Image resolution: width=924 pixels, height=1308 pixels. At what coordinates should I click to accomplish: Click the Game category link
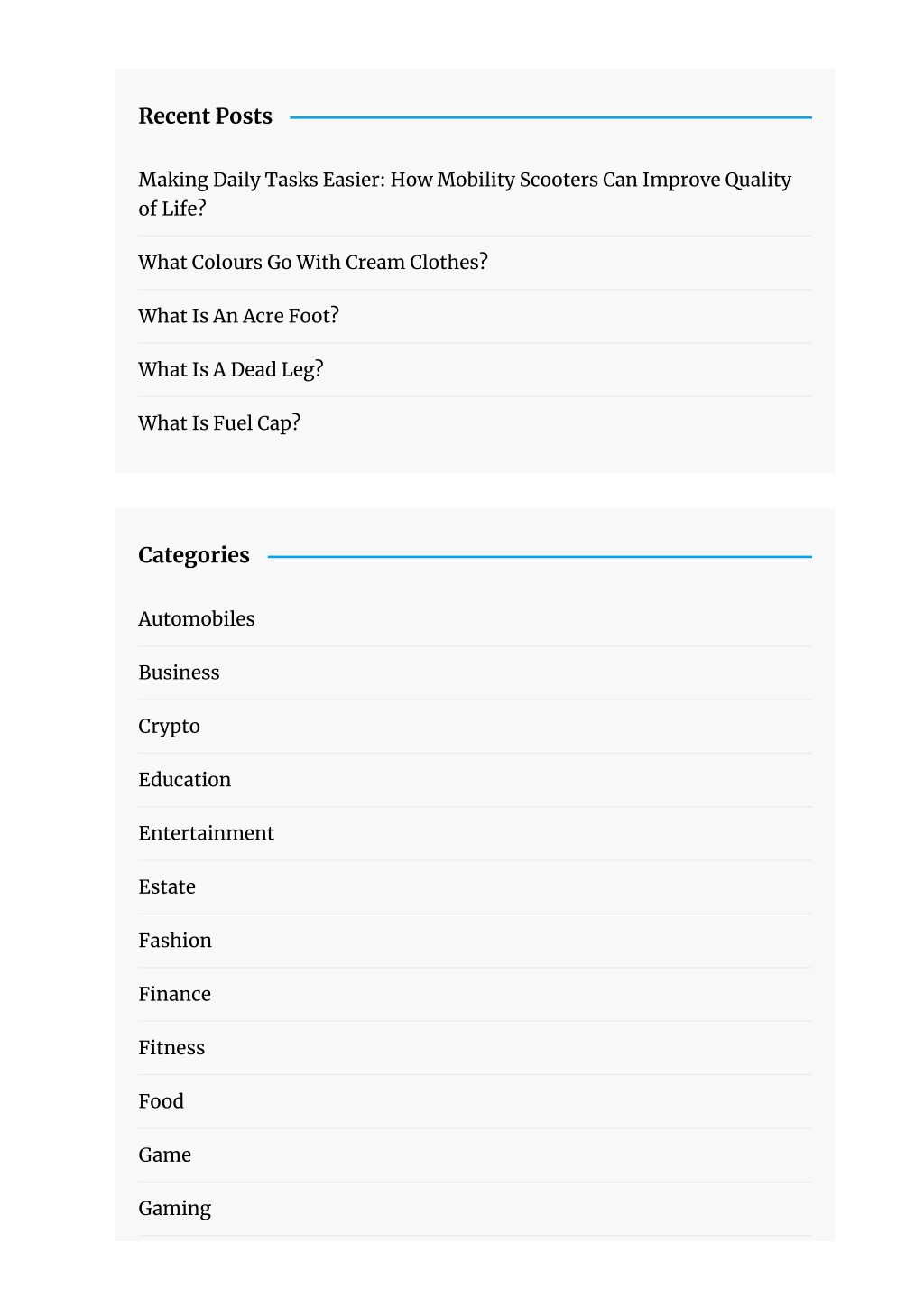click(164, 1155)
